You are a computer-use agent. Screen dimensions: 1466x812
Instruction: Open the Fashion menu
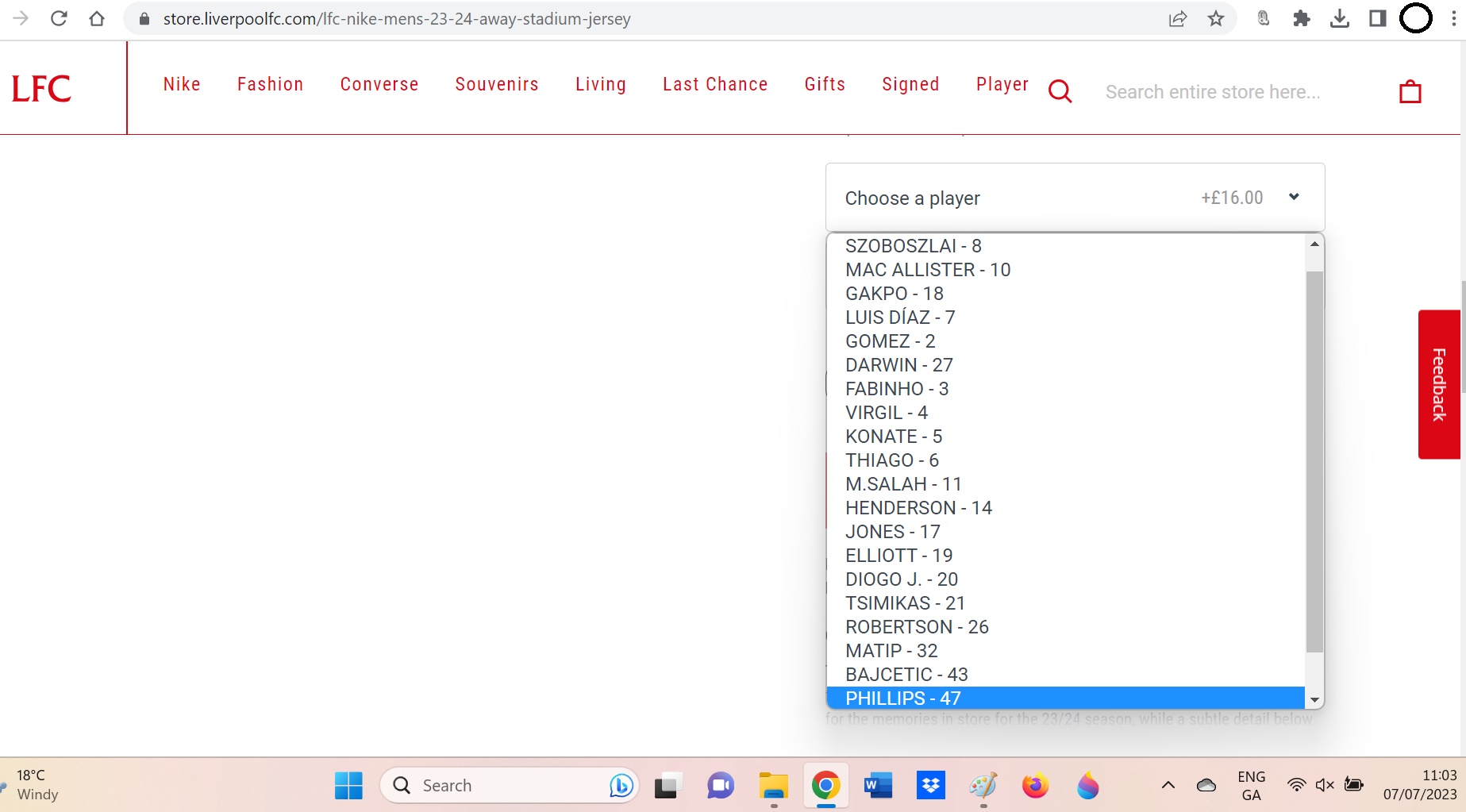pyautogui.click(x=271, y=84)
